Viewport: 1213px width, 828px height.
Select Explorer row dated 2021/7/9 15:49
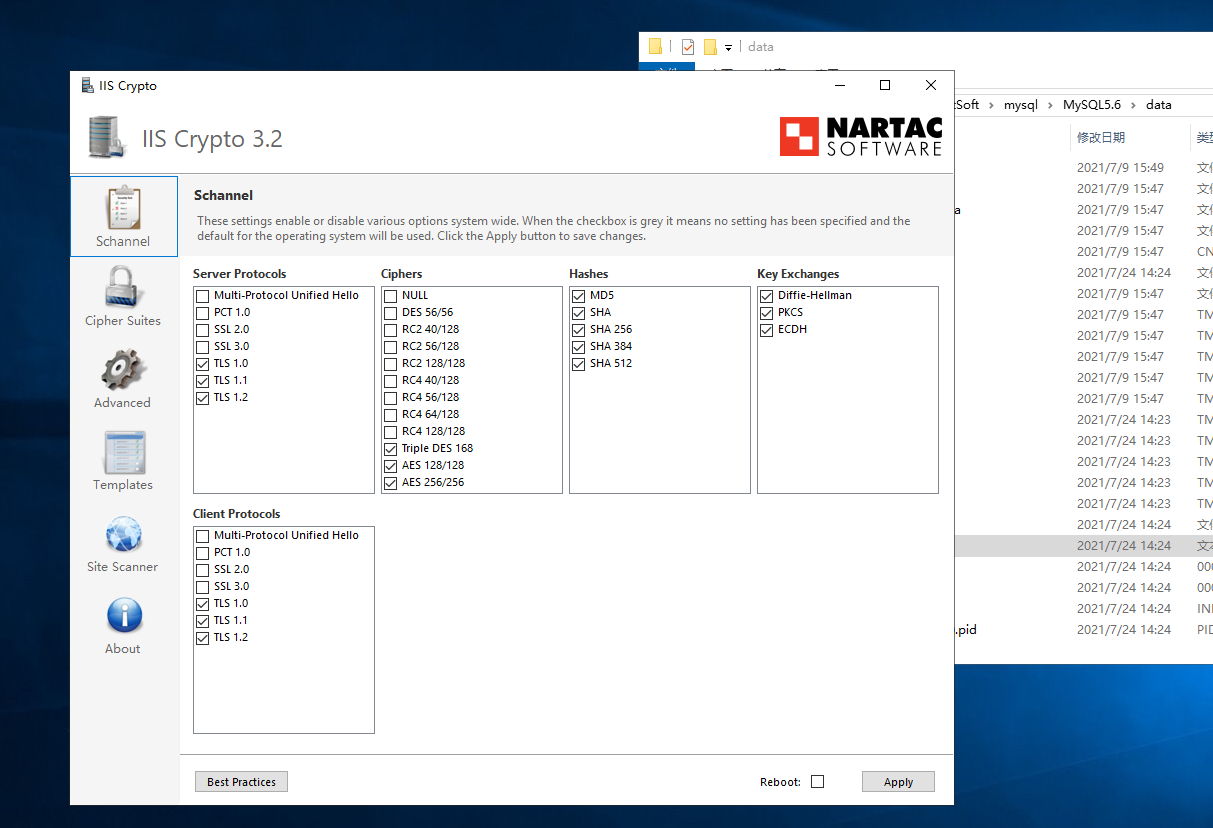[1083, 168]
